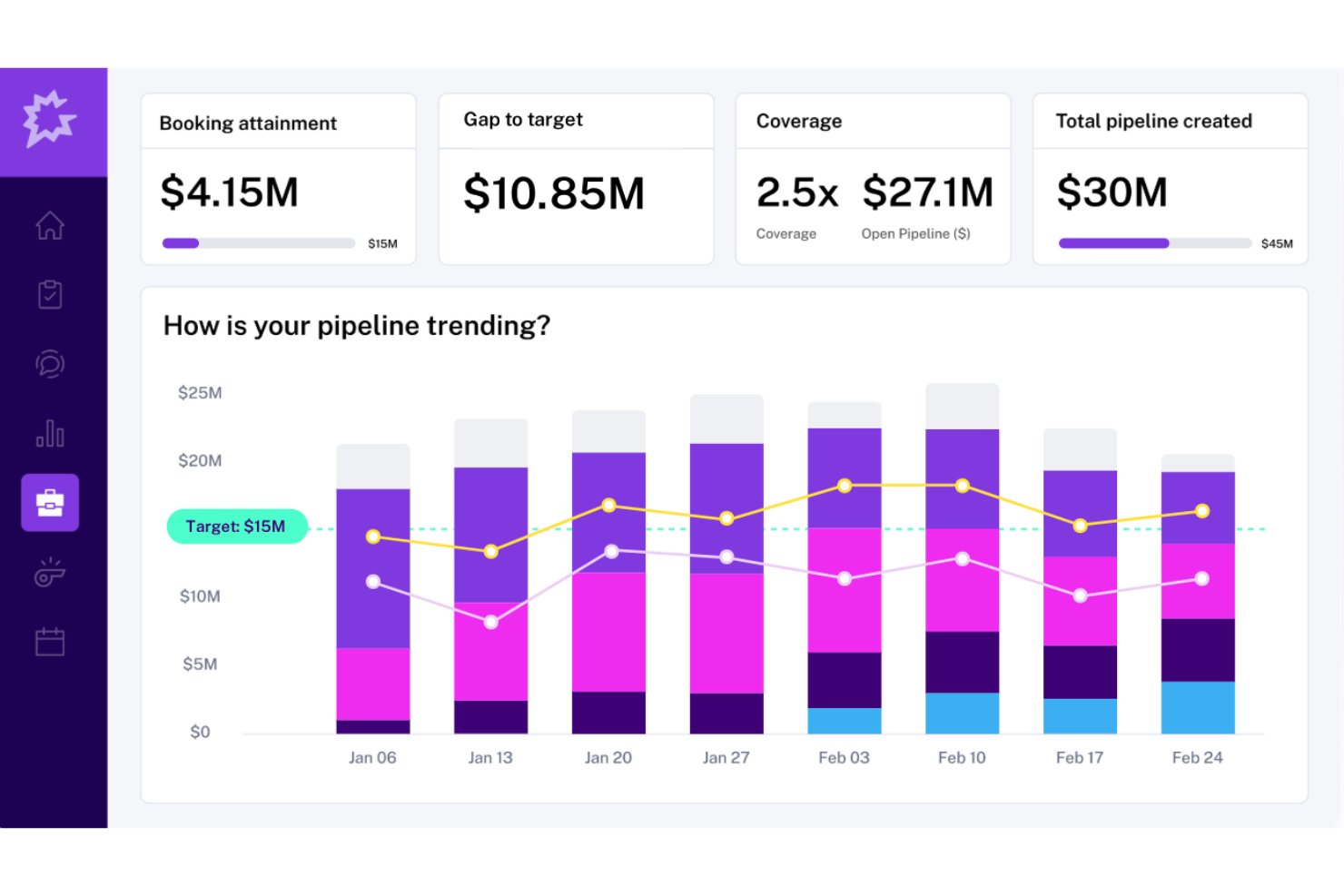Screen dimensions: 1344x896
Task: Click the $25M y-axis label
Action: click(200, 393)
